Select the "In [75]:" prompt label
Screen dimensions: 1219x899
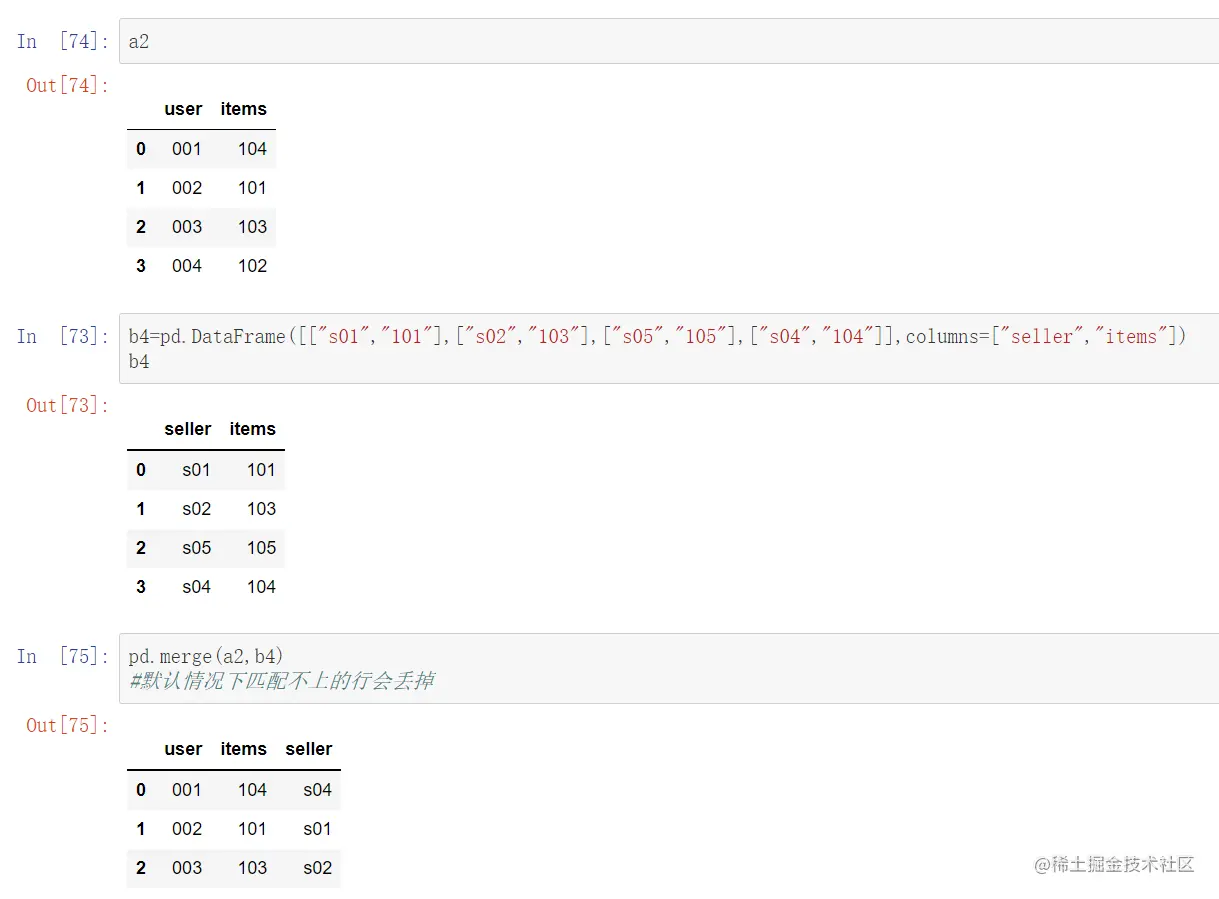tap(62, 656)
